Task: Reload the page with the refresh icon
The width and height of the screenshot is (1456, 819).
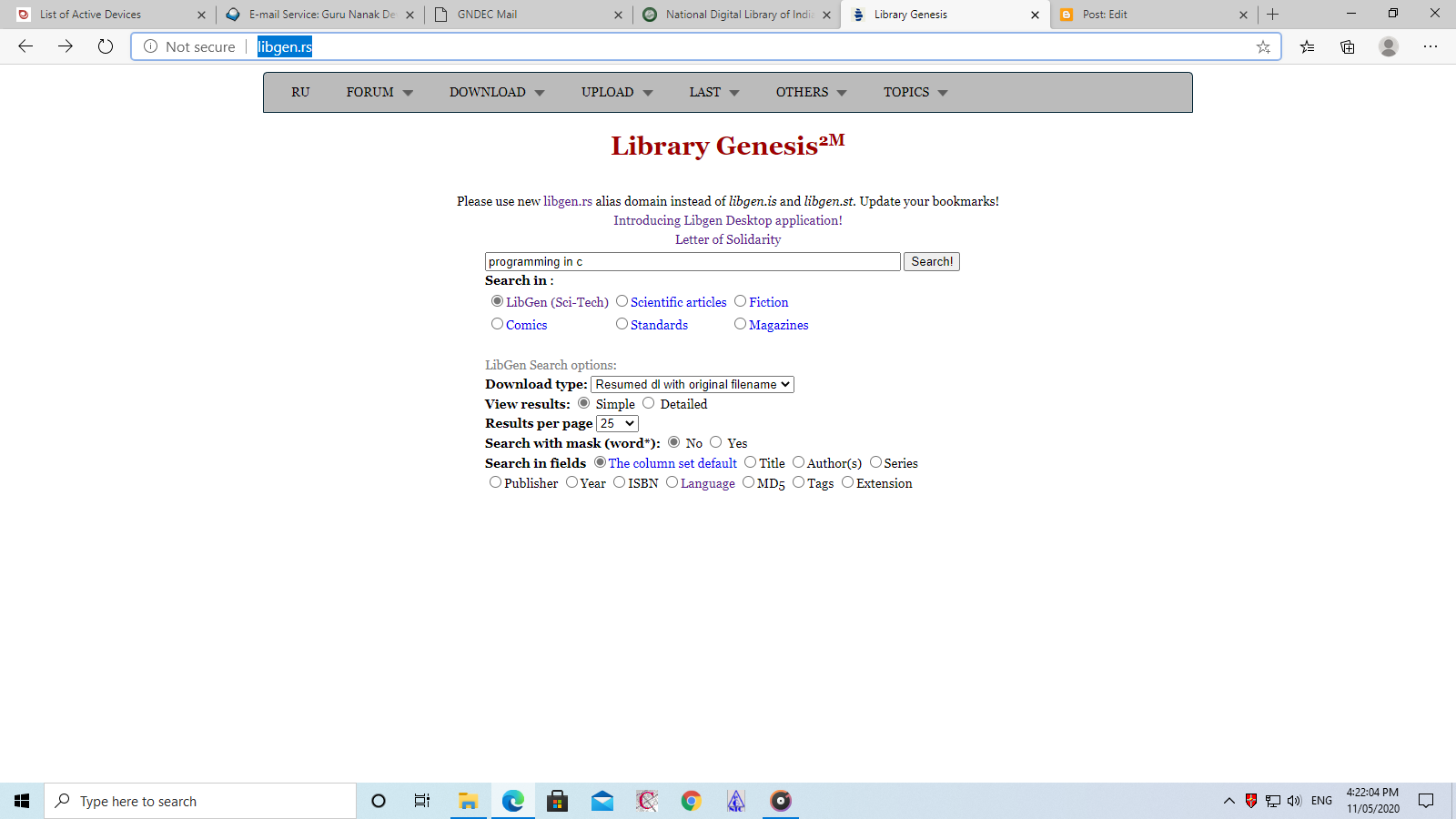Action: (106, 46)
